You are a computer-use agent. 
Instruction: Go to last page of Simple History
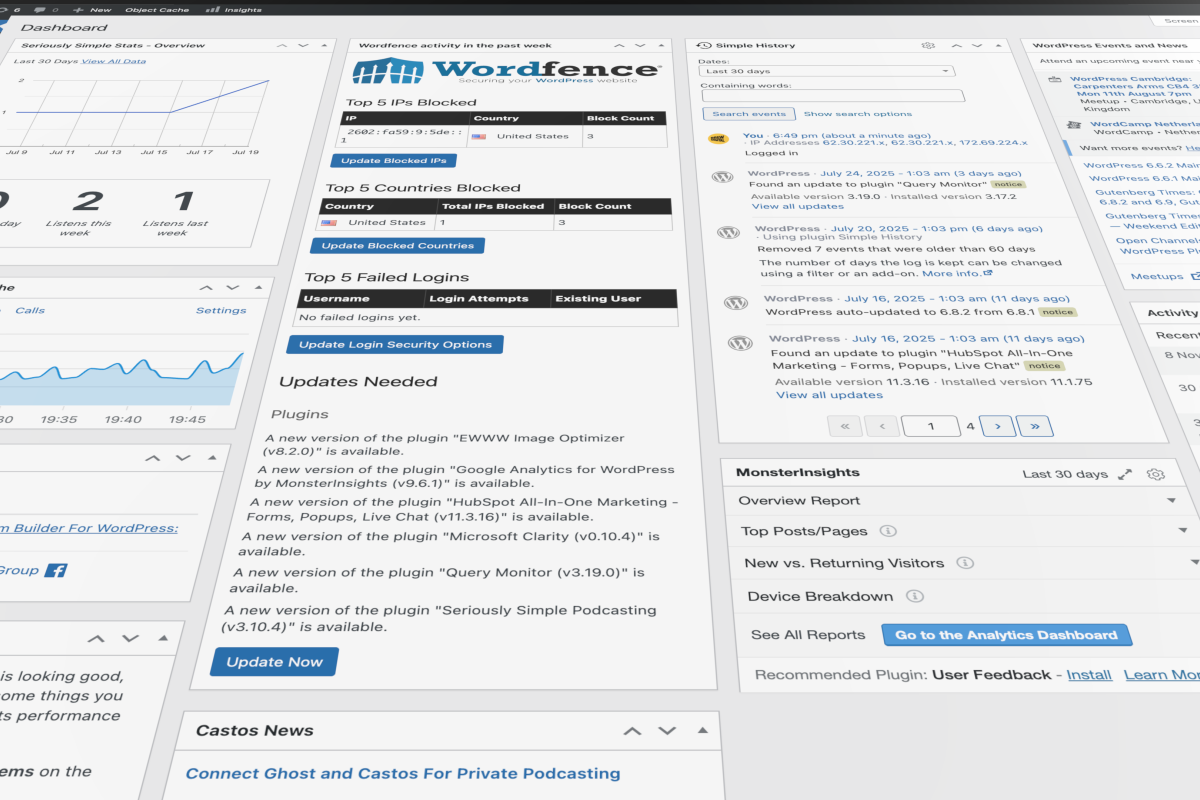click(x=1034, y=427)
